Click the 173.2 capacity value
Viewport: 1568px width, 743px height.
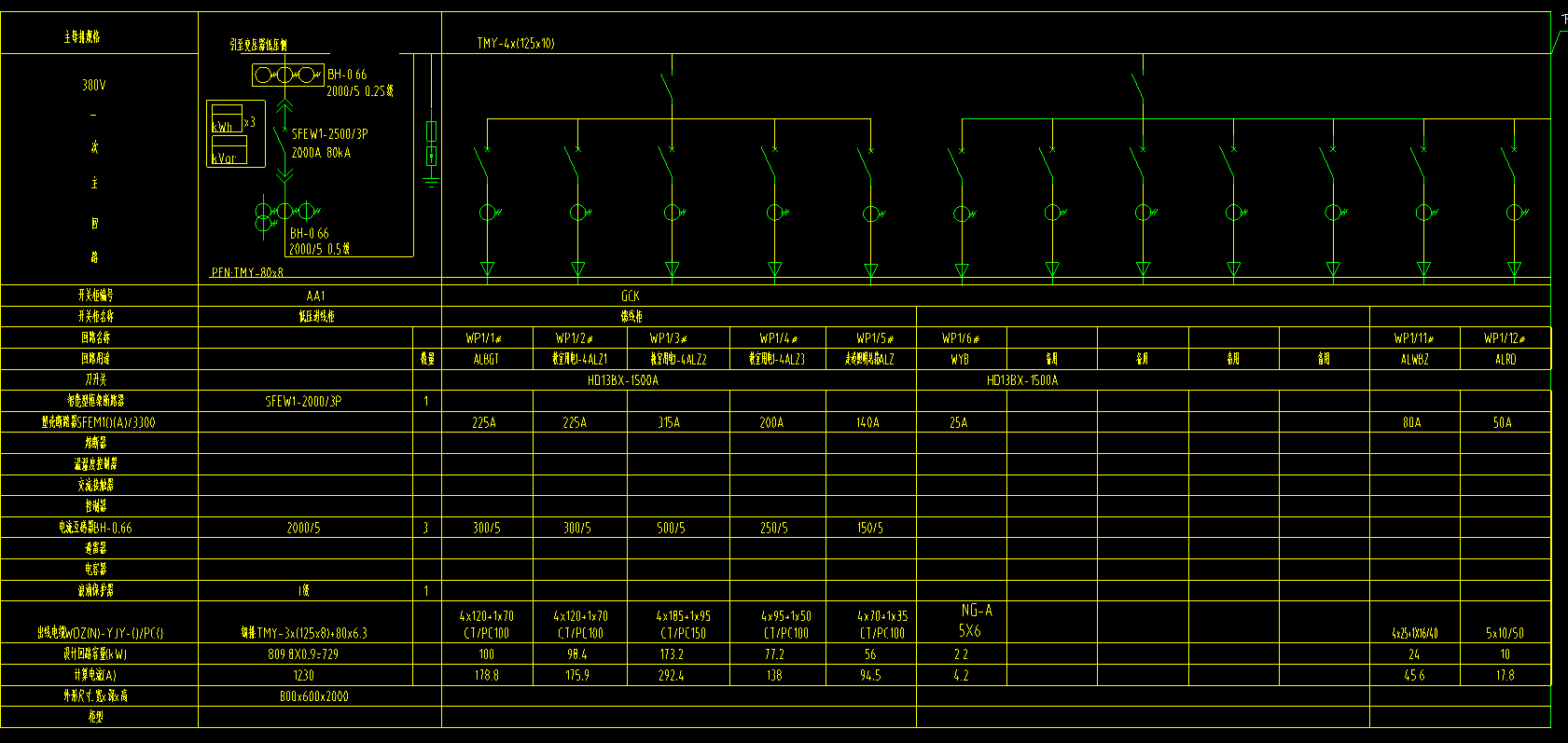[671, 654]
